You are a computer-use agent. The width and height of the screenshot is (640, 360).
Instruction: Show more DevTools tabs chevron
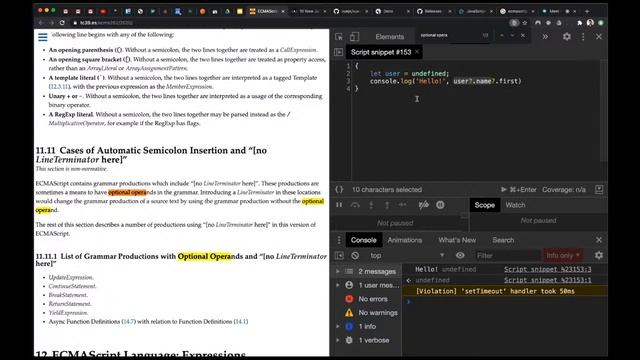click(545, 37)
